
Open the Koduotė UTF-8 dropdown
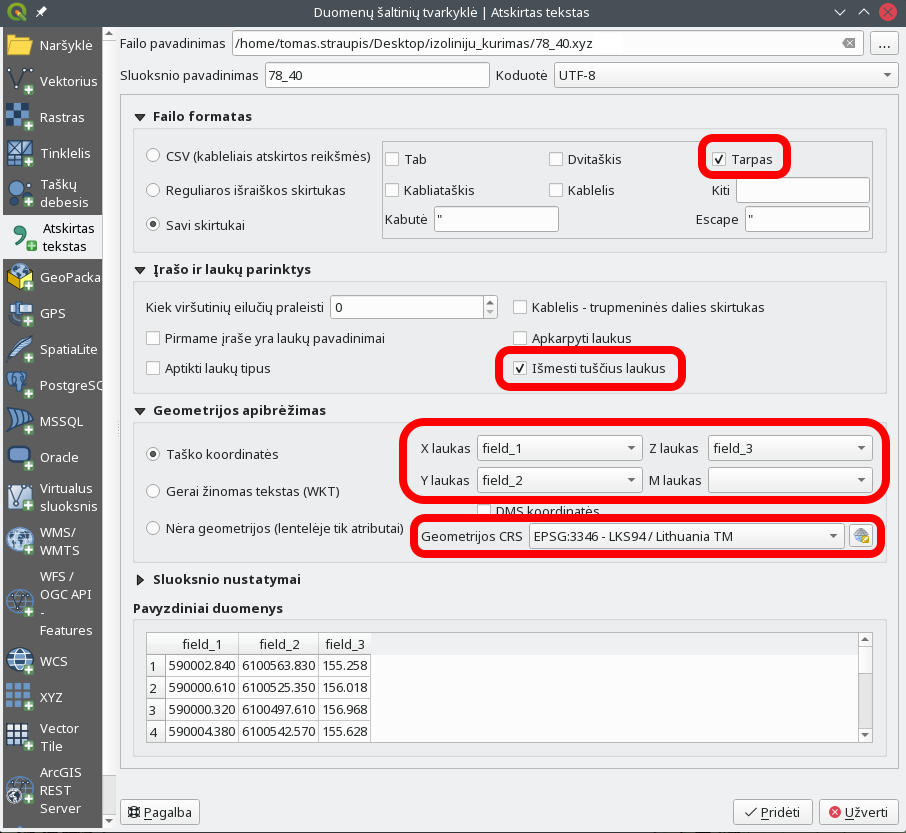726,75
